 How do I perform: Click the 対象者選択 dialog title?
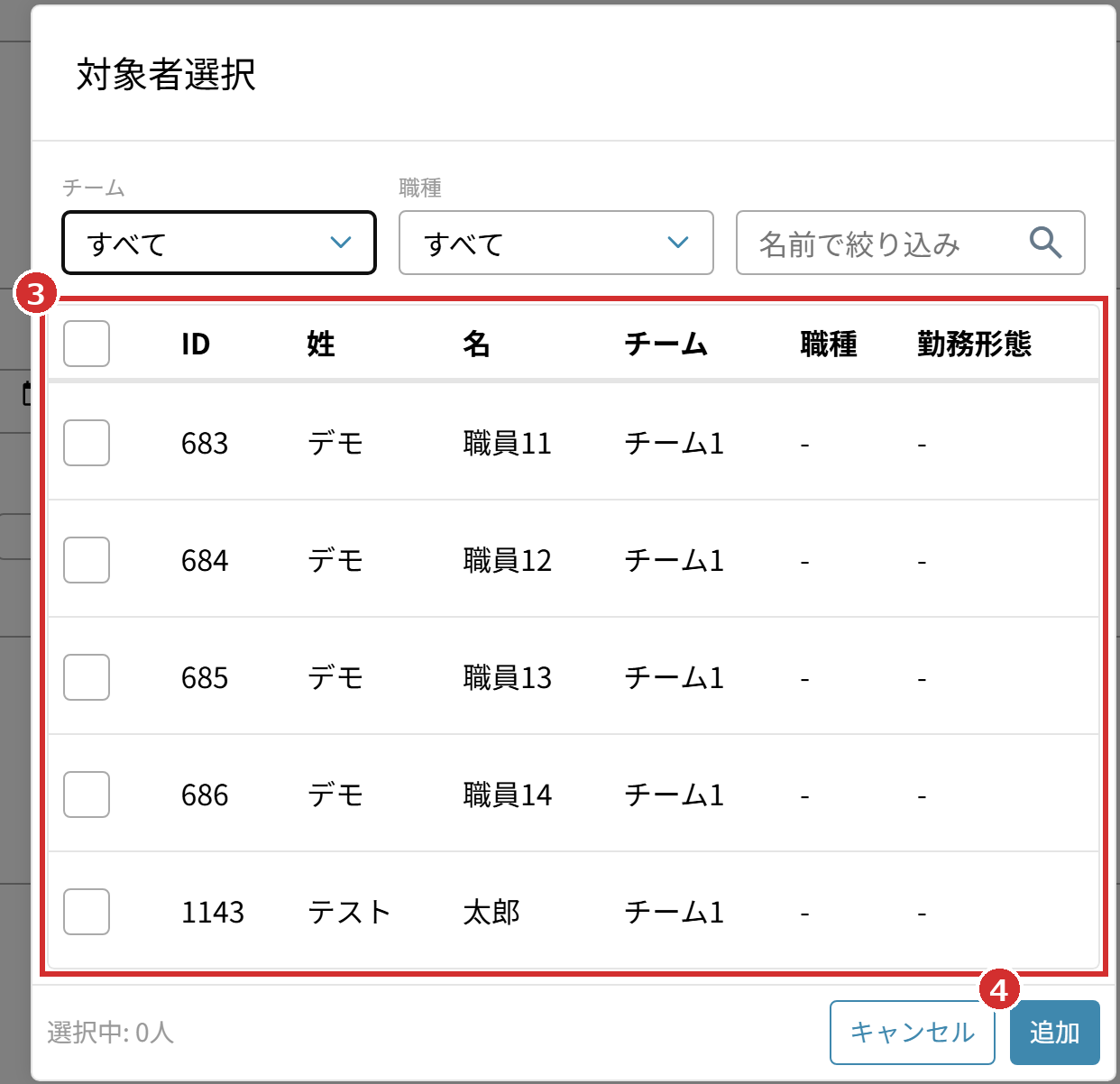(166, 74)
